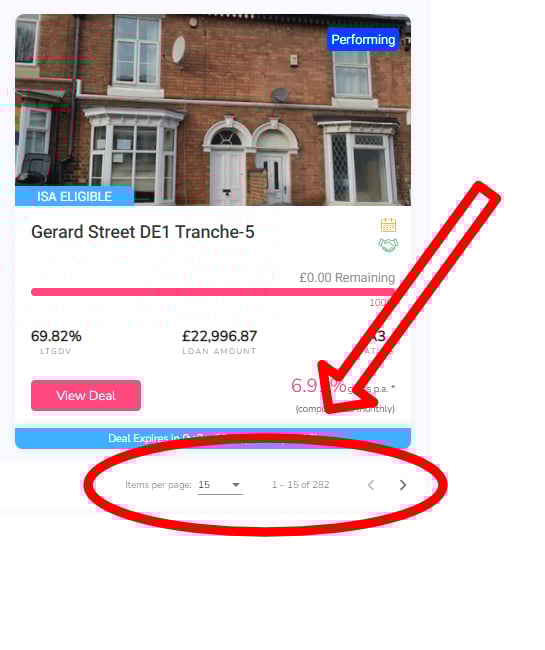
Task: Go to previous page with left chevron
Action: click(371, 485)
